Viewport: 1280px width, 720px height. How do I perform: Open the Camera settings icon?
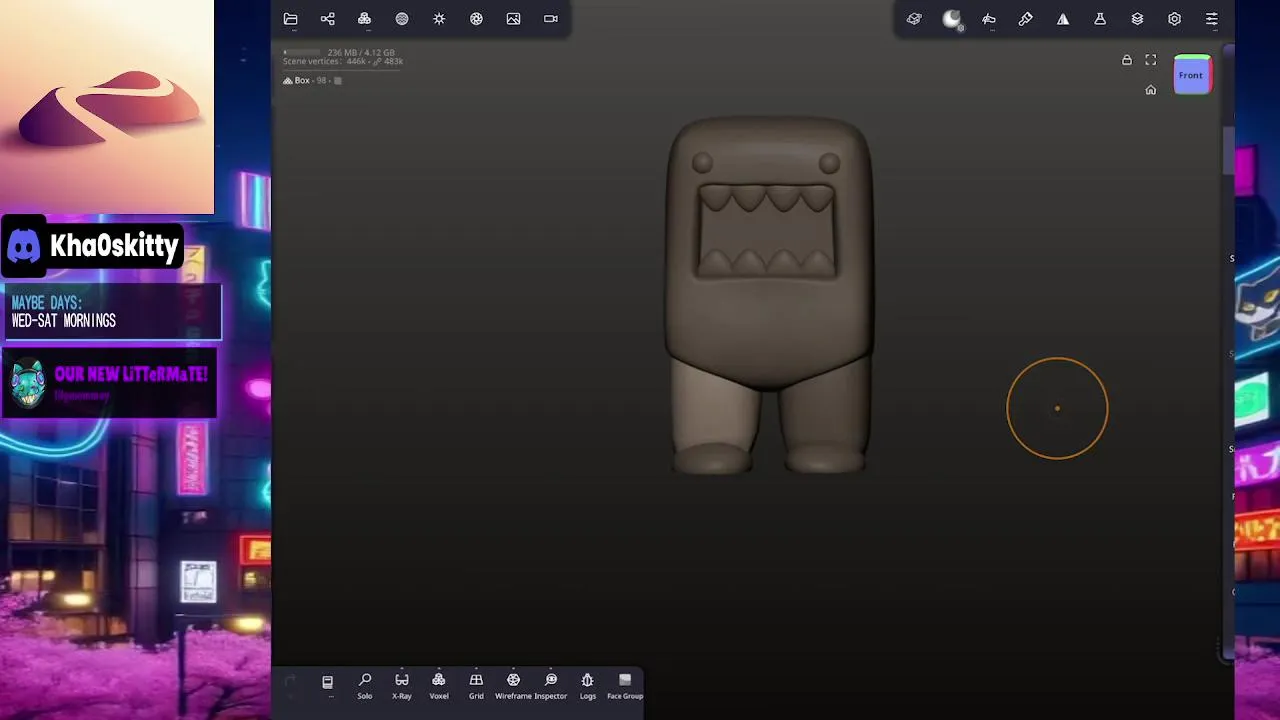click(551, 19)
